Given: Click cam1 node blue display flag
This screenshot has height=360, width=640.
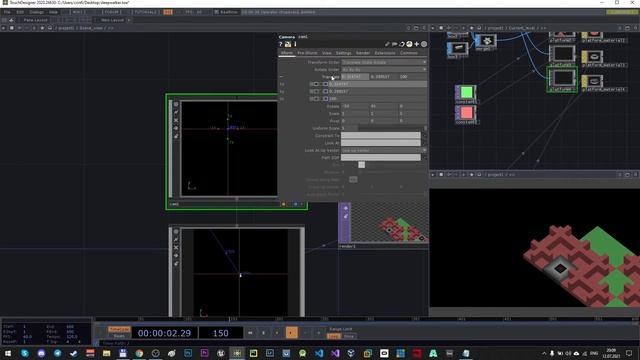Looking at the screenshot, I should [x=296, y=204].
